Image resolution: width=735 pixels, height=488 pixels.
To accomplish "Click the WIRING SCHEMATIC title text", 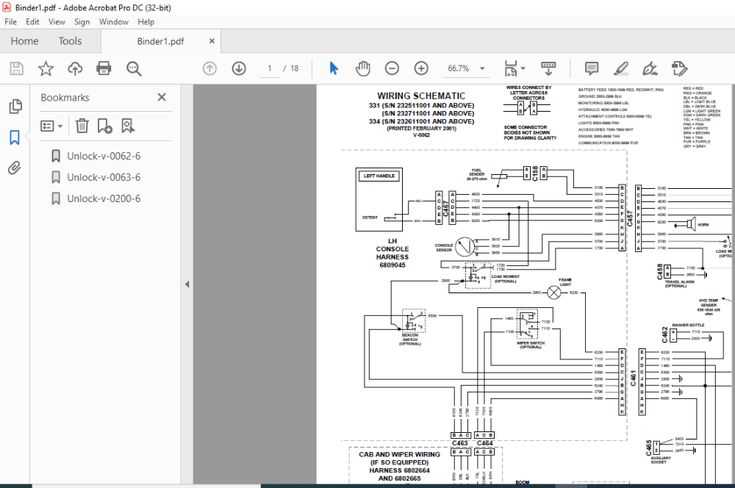I will [421, 96].
